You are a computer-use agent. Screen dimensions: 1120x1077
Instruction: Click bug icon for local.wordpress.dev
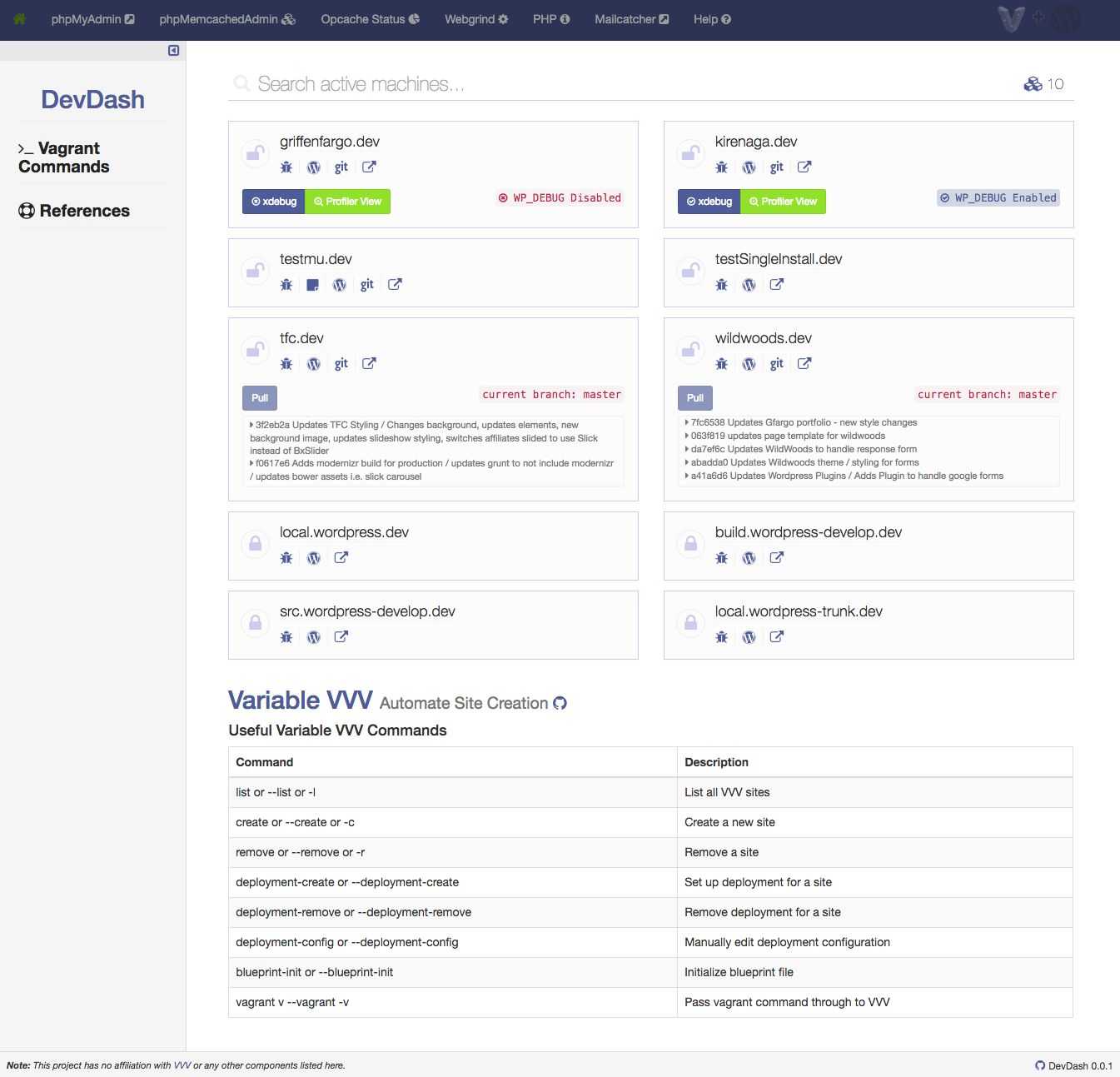[286, 557]
